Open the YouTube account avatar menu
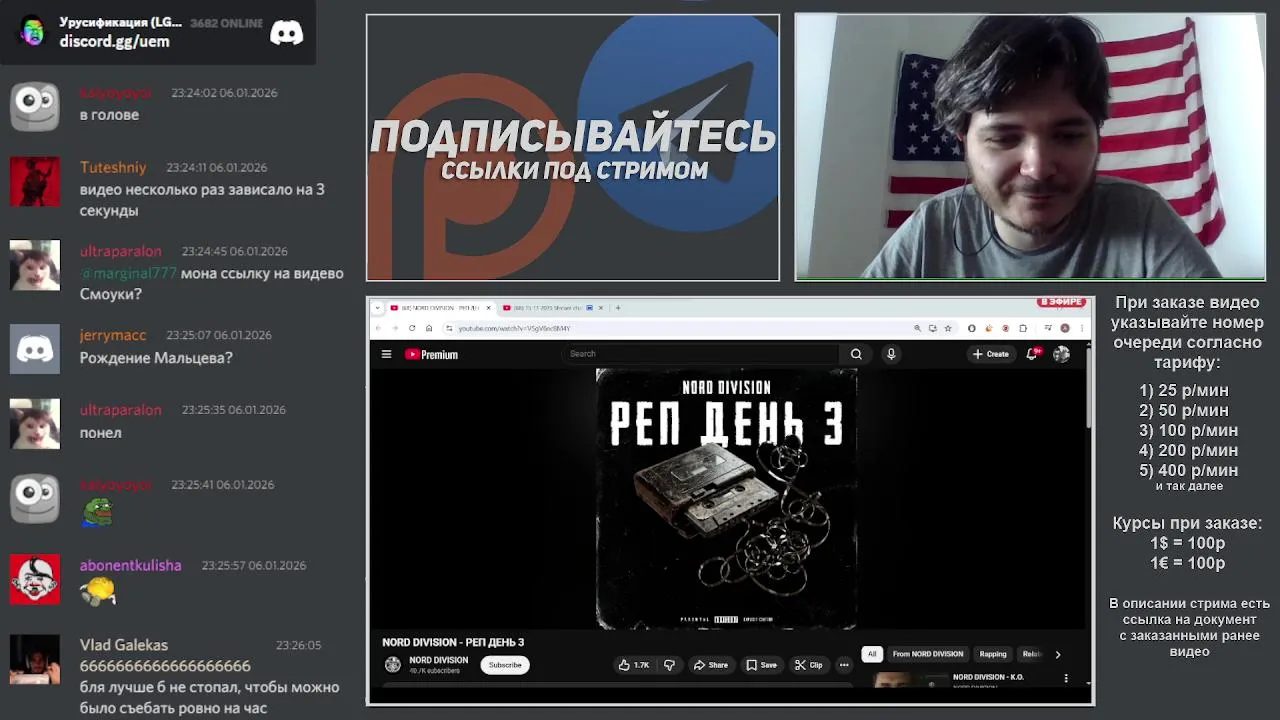 [x=1061, y=354]
